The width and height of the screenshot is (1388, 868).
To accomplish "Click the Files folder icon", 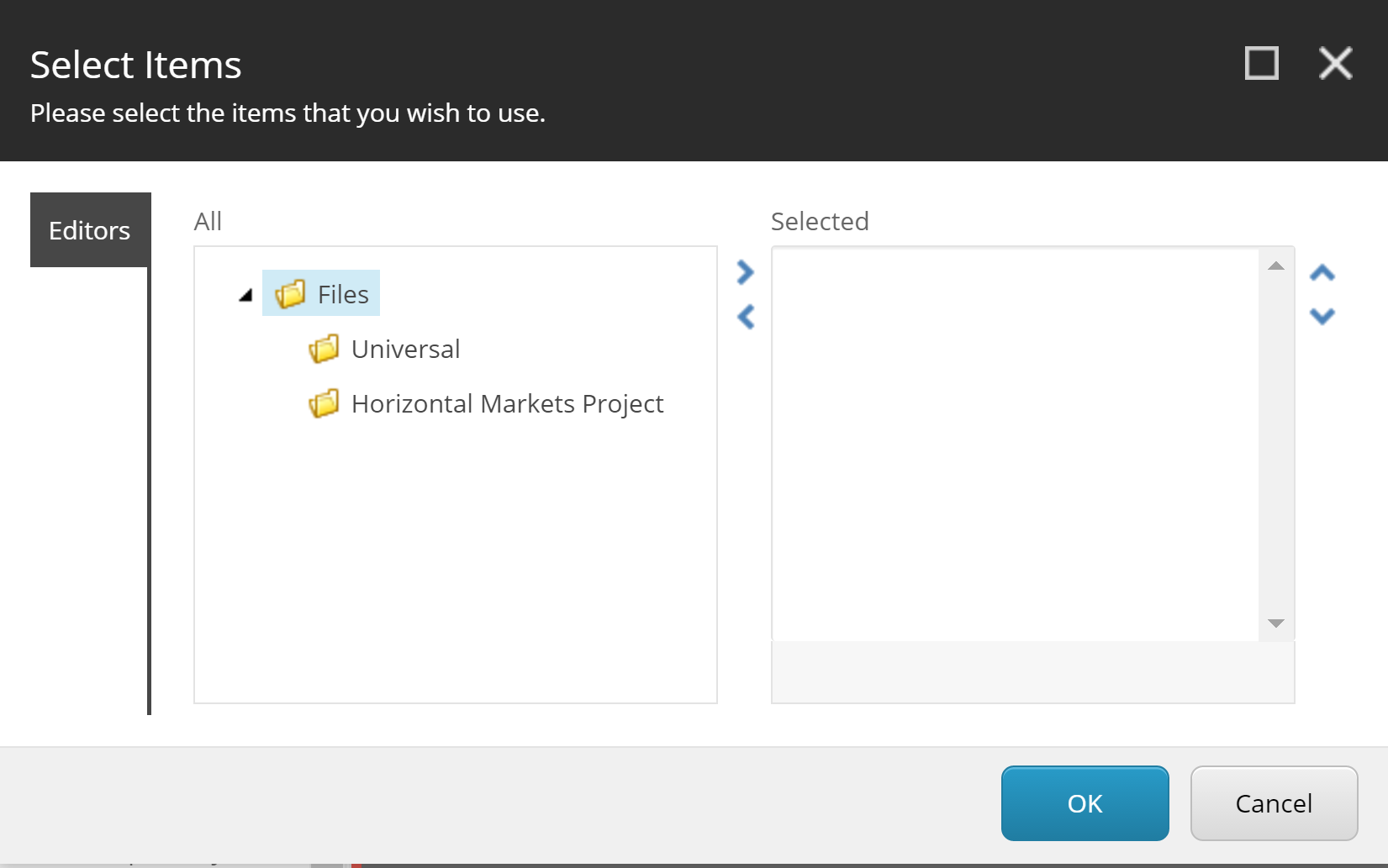I will [289, 294].
